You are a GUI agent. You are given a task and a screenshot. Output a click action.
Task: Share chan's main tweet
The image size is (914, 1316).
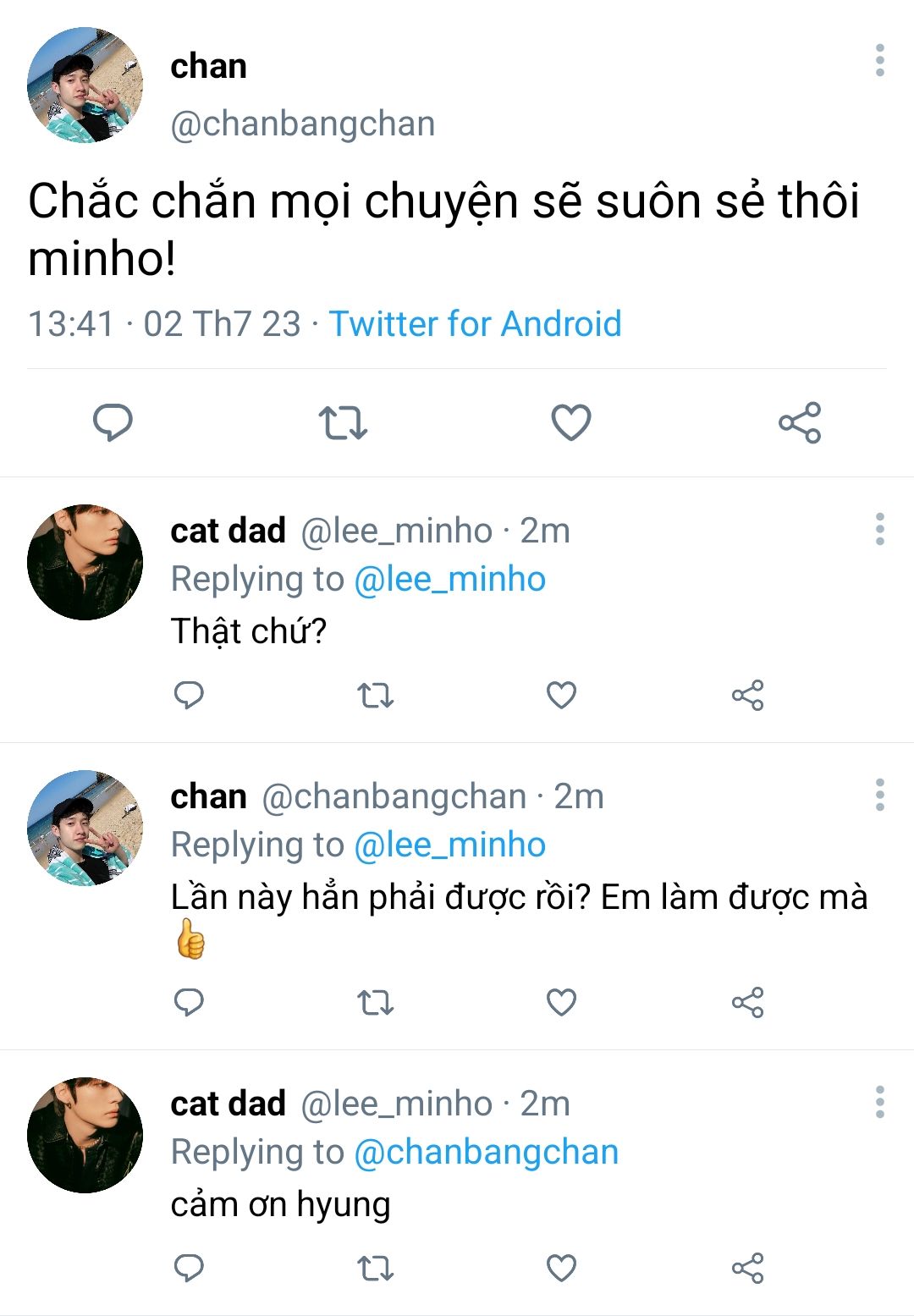click(800, 422)
